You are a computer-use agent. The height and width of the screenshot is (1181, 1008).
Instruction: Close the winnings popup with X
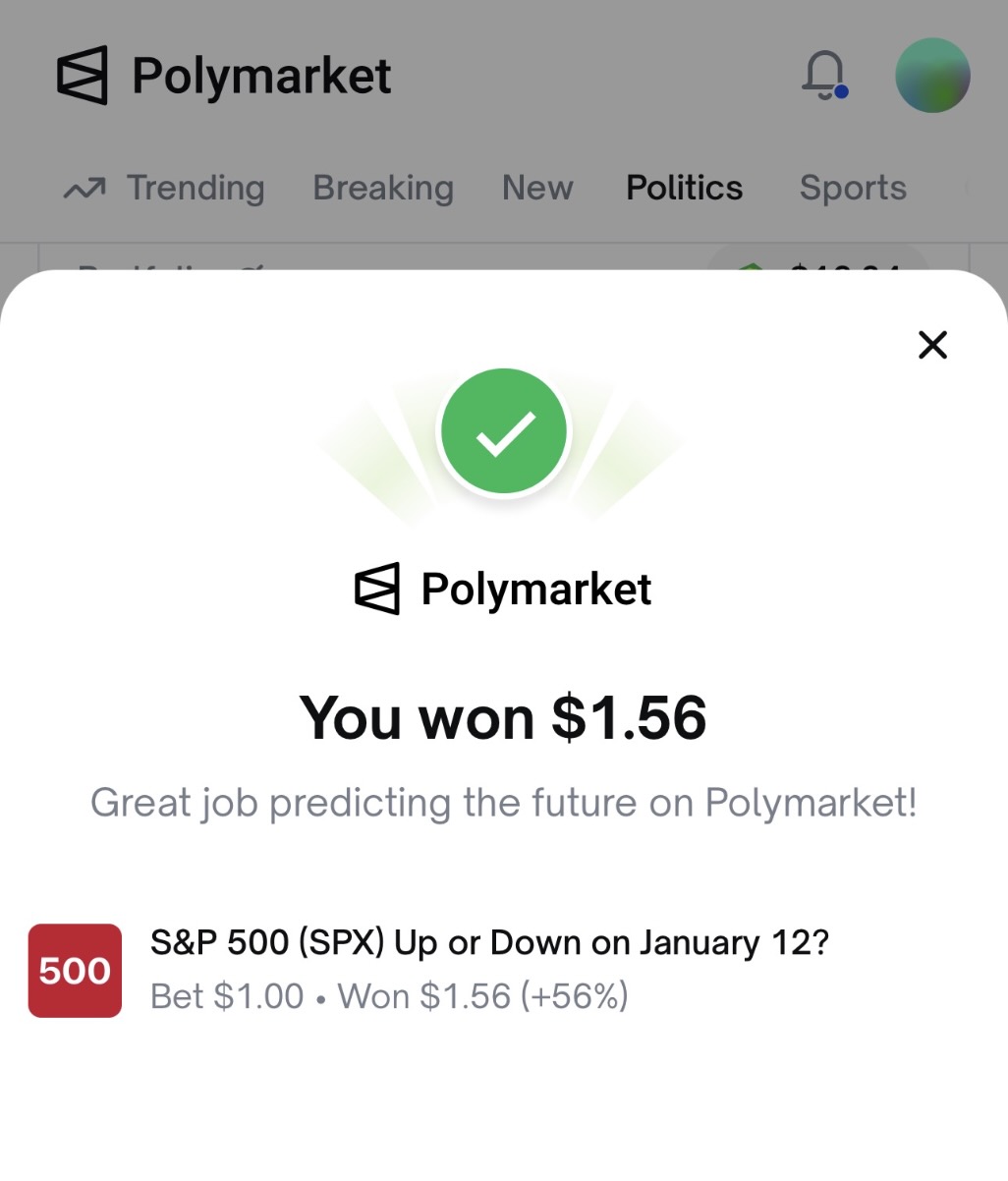coord(932,345)
